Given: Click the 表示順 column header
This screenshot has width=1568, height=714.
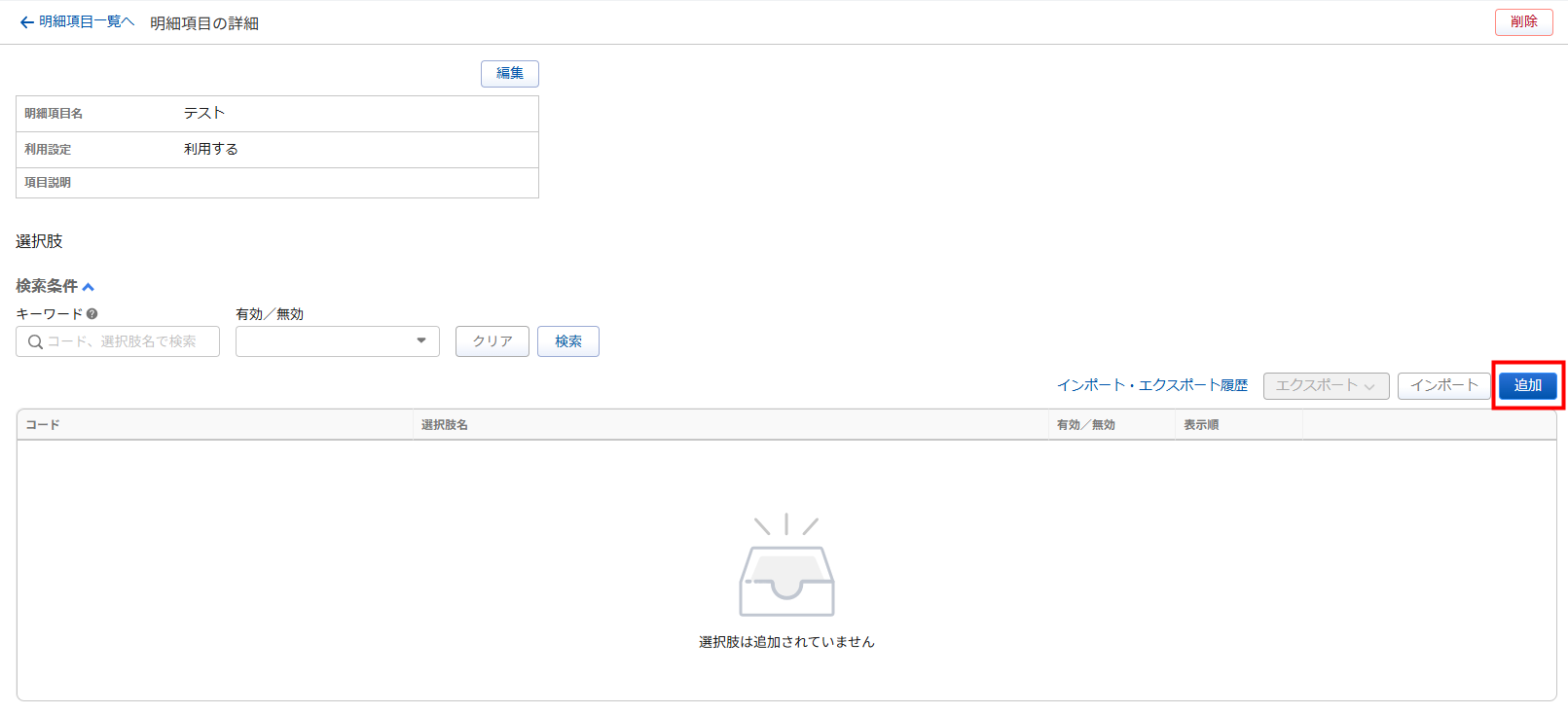Looking at the screenshot, I should click(x=1201, y=425).
